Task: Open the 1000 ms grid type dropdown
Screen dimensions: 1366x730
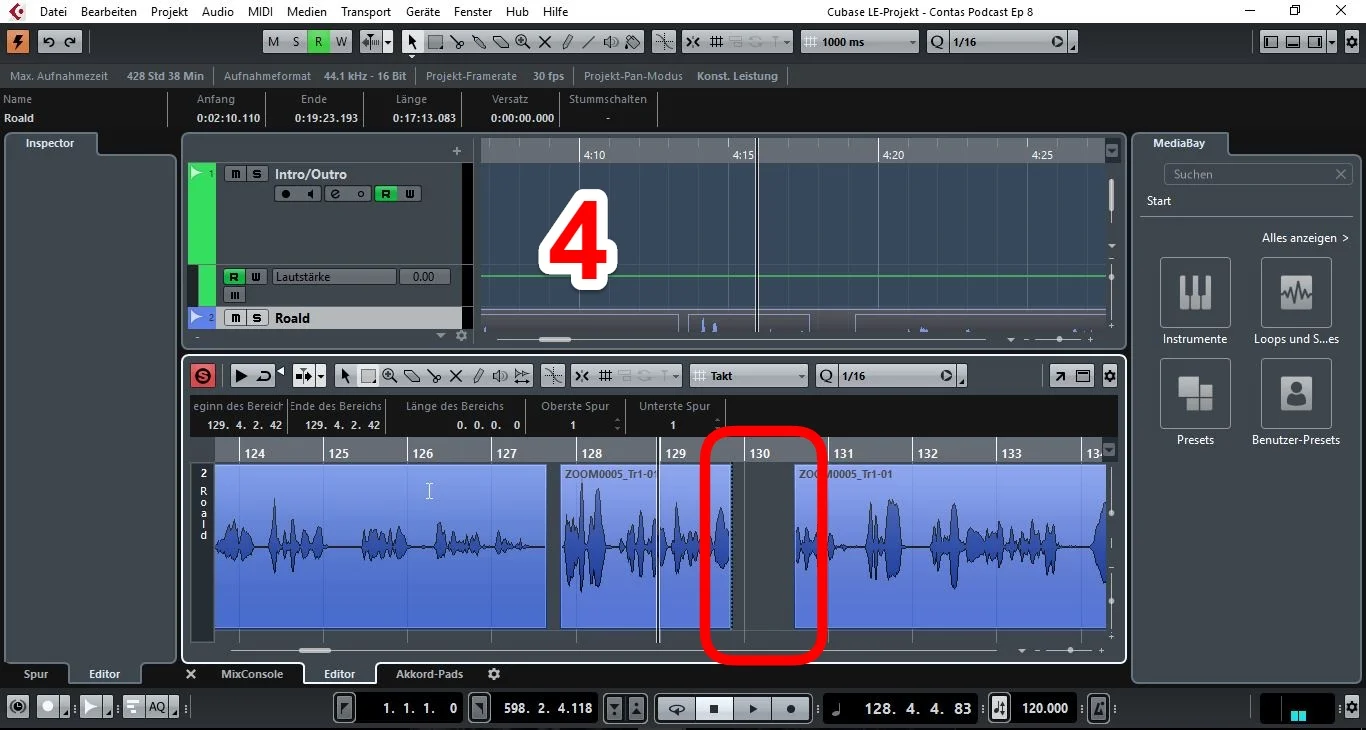Action: click(x=860, y=42)
